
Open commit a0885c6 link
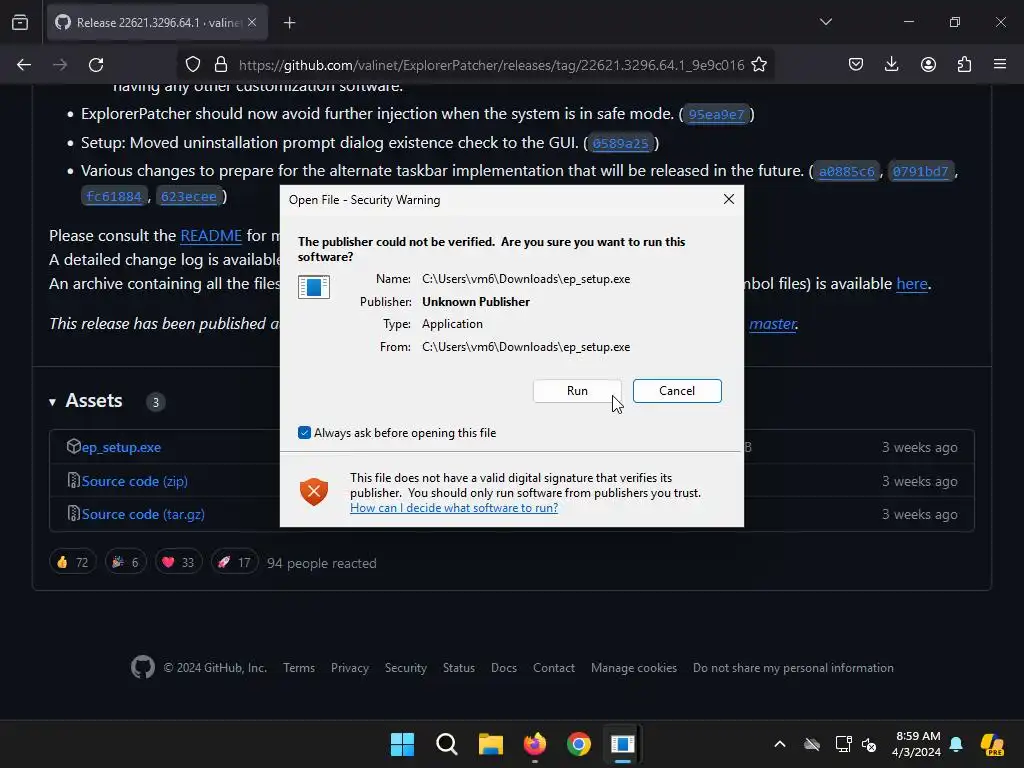[x=846, y=171]
